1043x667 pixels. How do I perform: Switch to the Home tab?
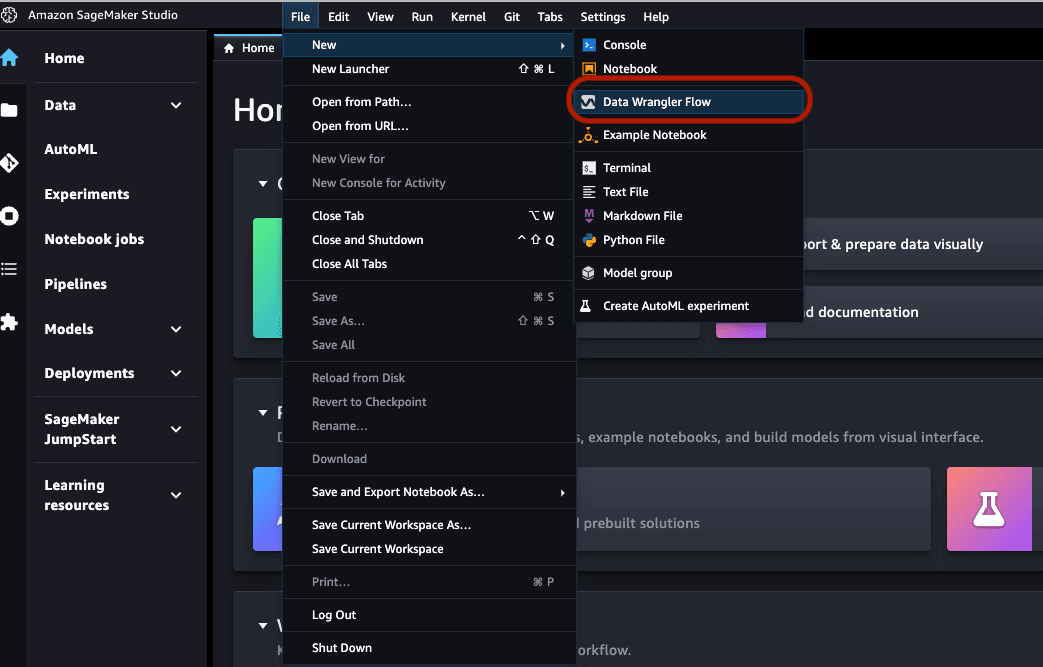coord(249,48)
